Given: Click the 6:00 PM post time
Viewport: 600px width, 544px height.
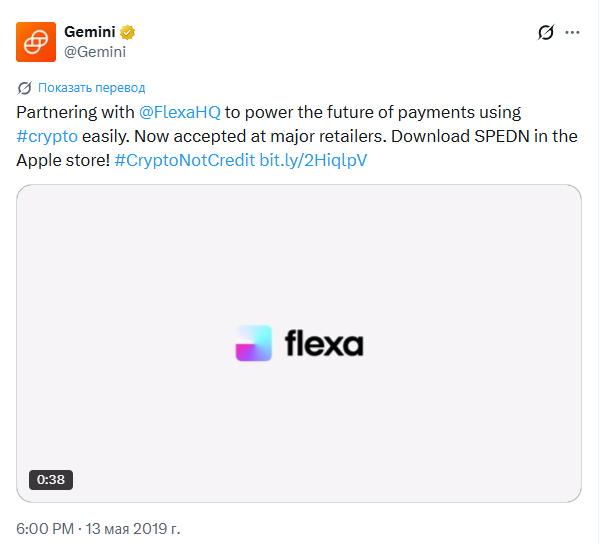Looking at the screenshot, I should pos(45,529).
